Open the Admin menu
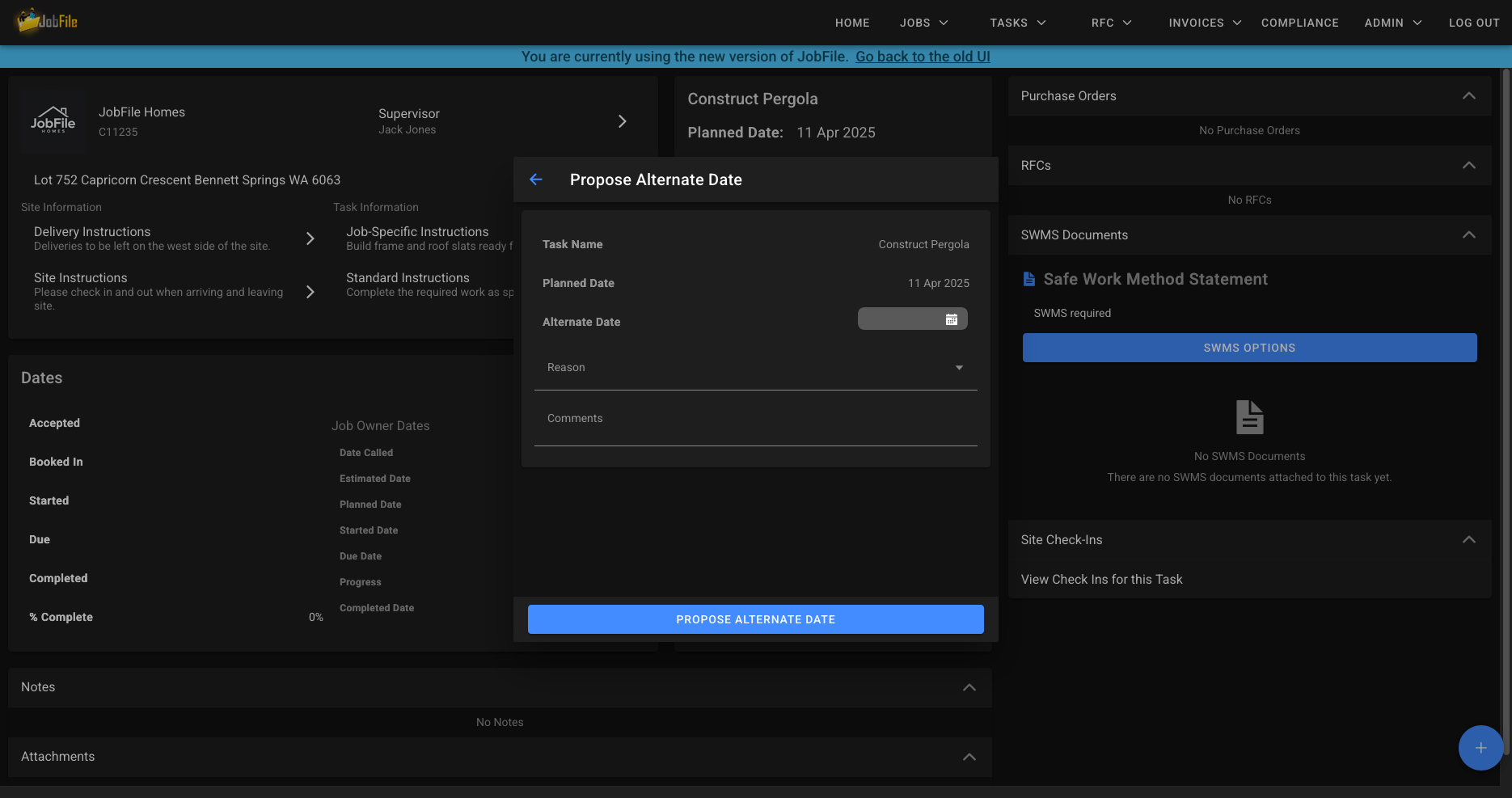 click(1393, 23)
